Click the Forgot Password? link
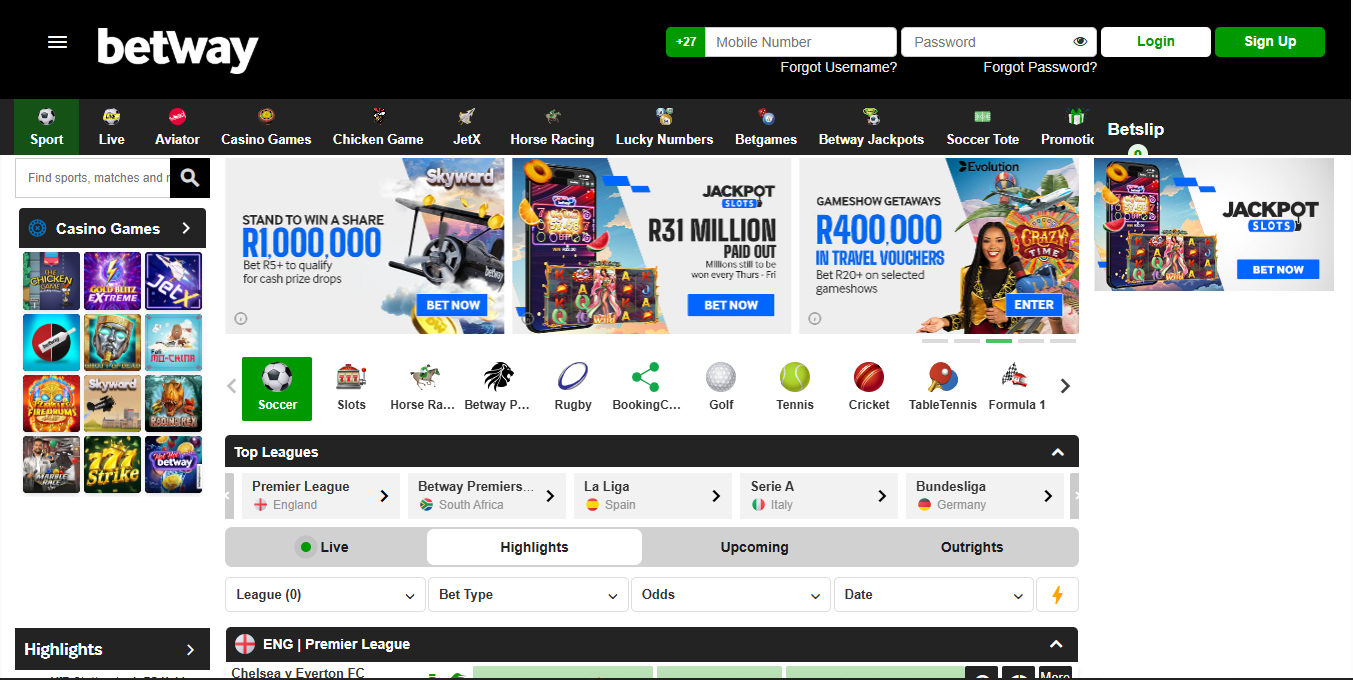This screenshot has width=1353, height=680. 1040,67
